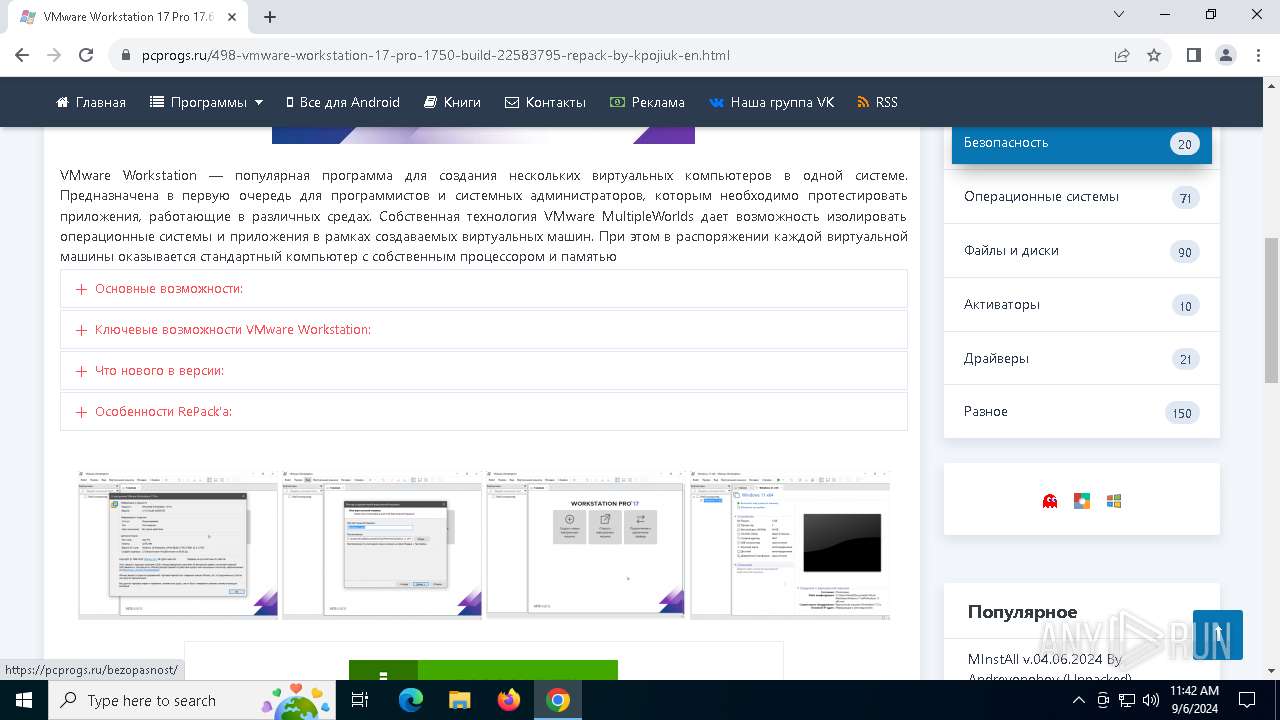
Task: Click the scroll-to-top arrow button
Action: click(x=1218, y=635)
